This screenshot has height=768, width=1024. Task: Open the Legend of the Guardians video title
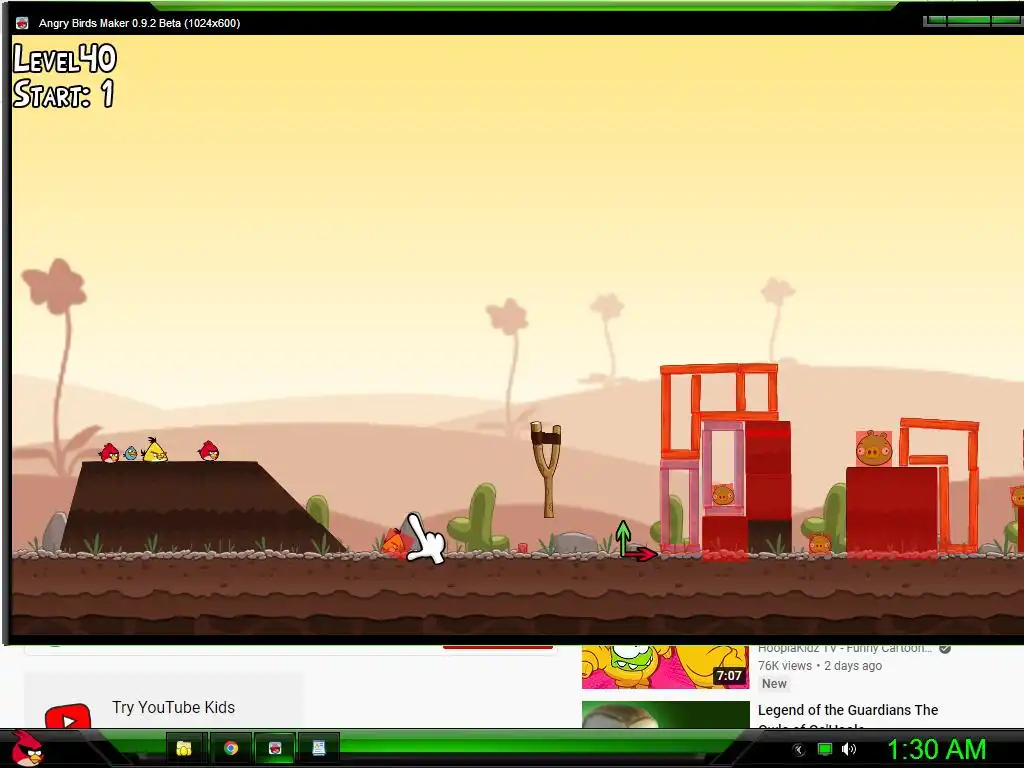pos(848,714)
